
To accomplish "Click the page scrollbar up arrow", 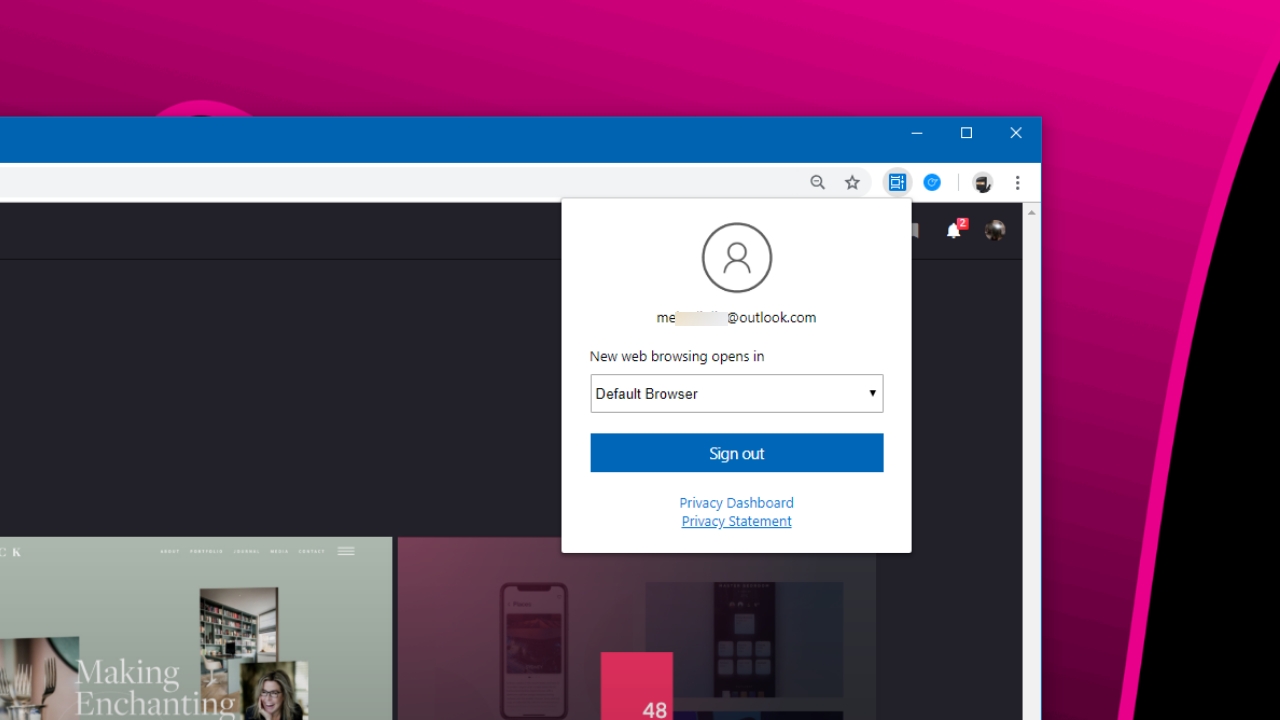I will pyautogui.click(x=1031, y=212).
